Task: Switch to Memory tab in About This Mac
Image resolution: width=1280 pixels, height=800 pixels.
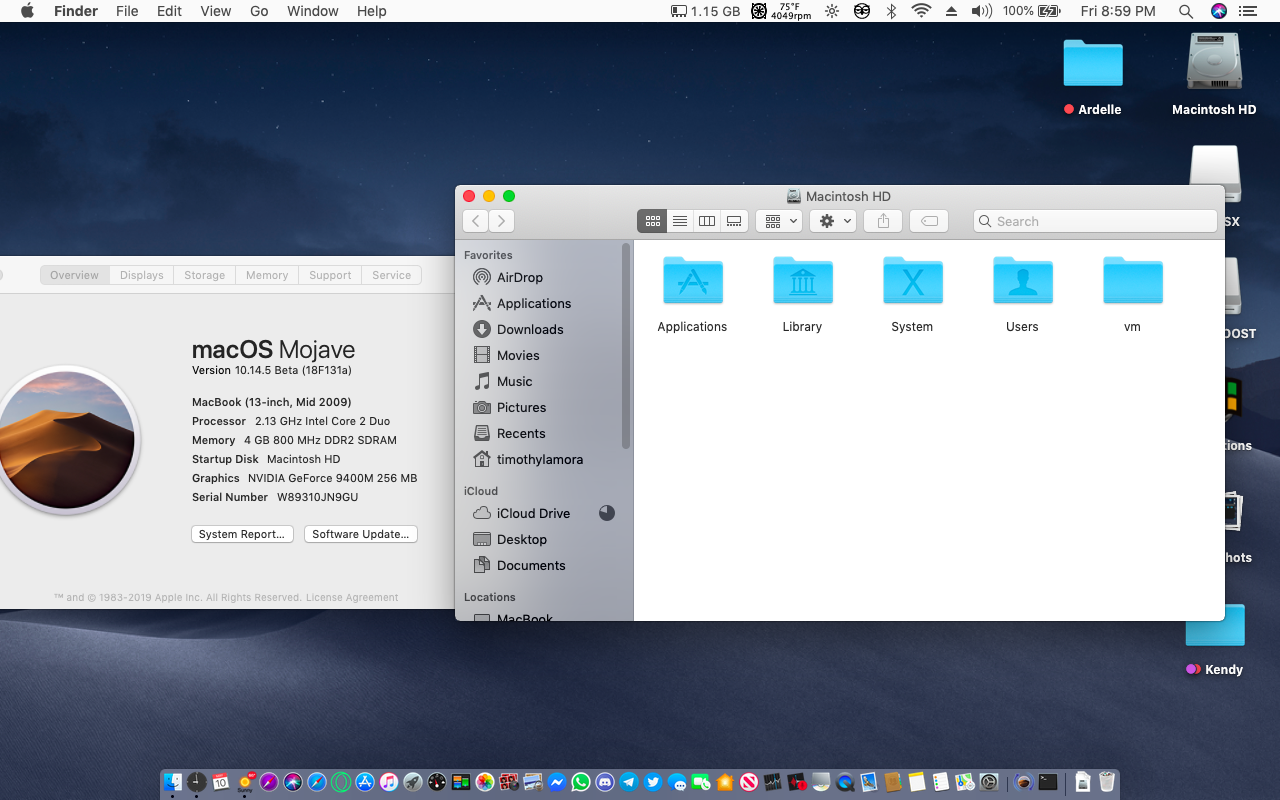Action: (267, 275)
